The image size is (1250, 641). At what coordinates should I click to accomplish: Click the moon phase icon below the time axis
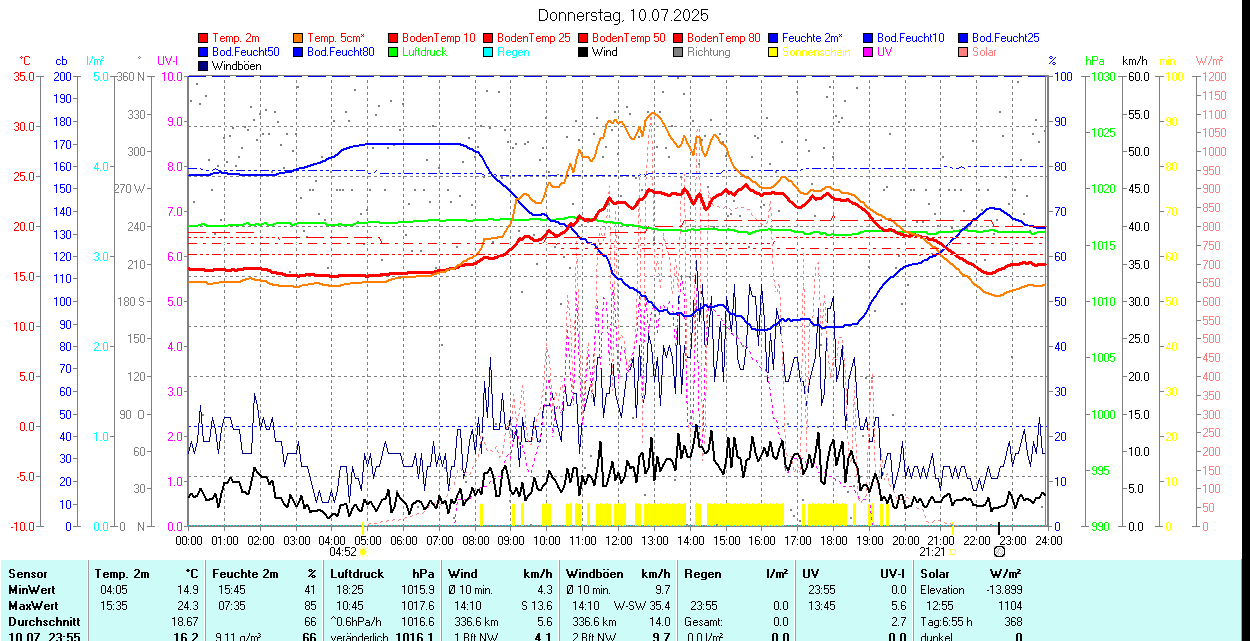(x=998, y=551)
